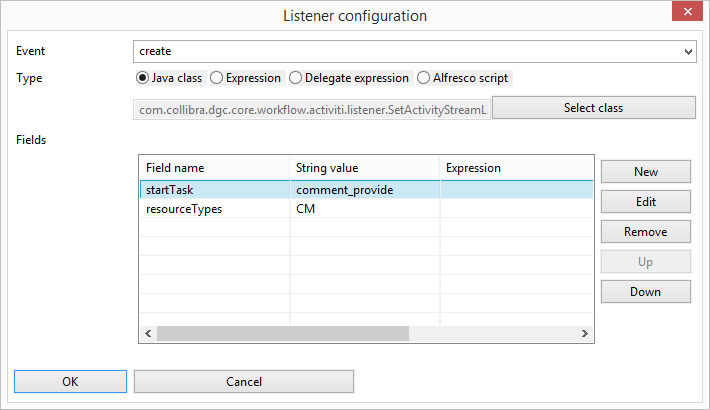
Task: Select the startTask row
Action: tap(366, 190)
